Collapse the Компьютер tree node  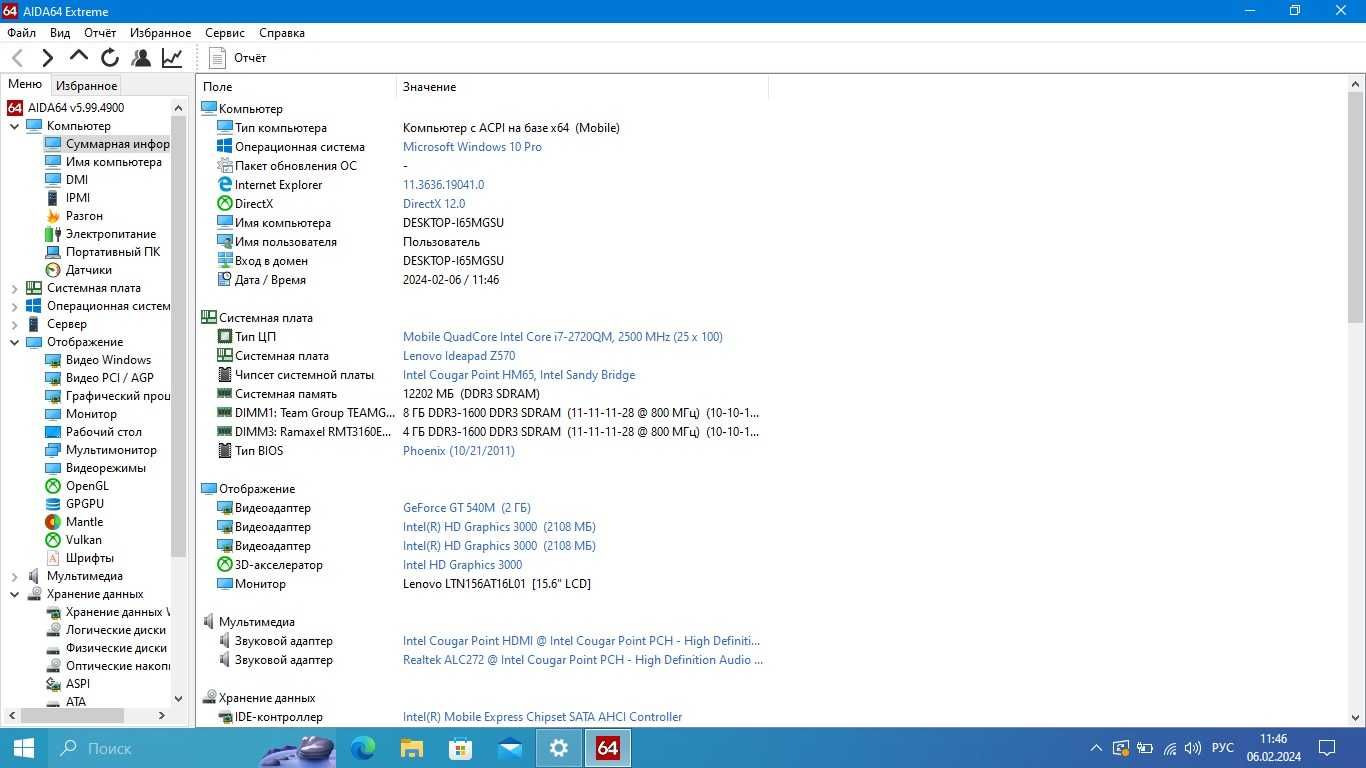(15, 126)
